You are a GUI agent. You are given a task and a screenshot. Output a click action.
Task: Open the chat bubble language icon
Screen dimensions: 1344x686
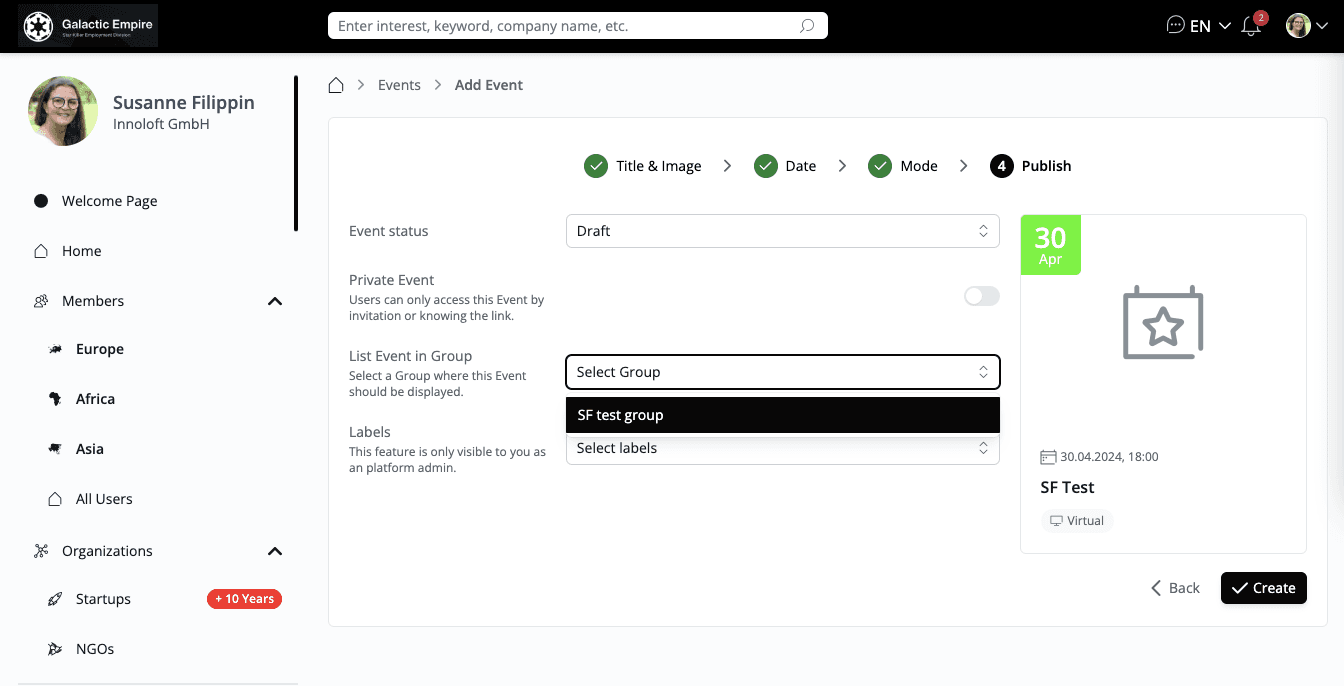pyautogui.click(x=1175, y=26)
